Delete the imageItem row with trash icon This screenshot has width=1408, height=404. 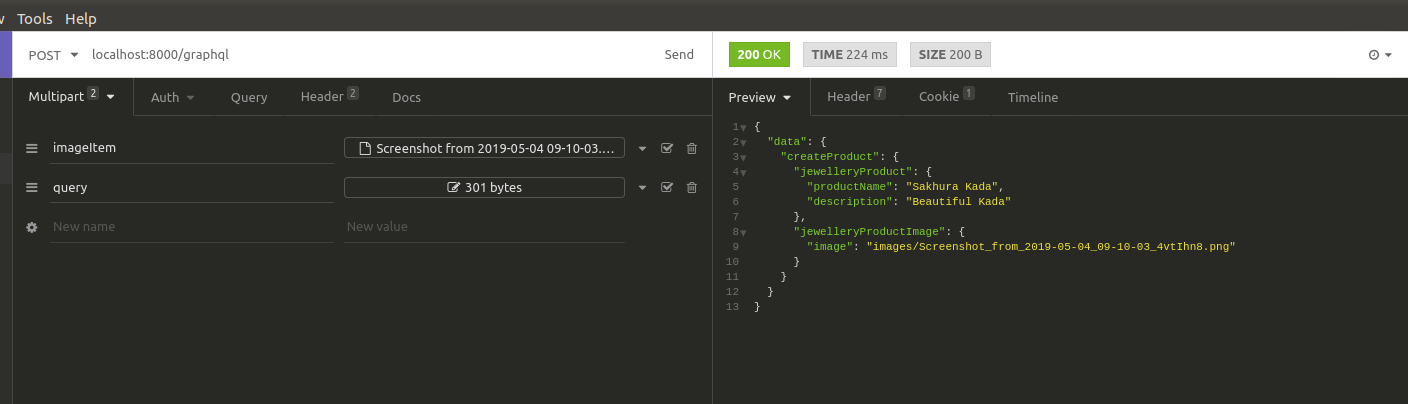691,148
